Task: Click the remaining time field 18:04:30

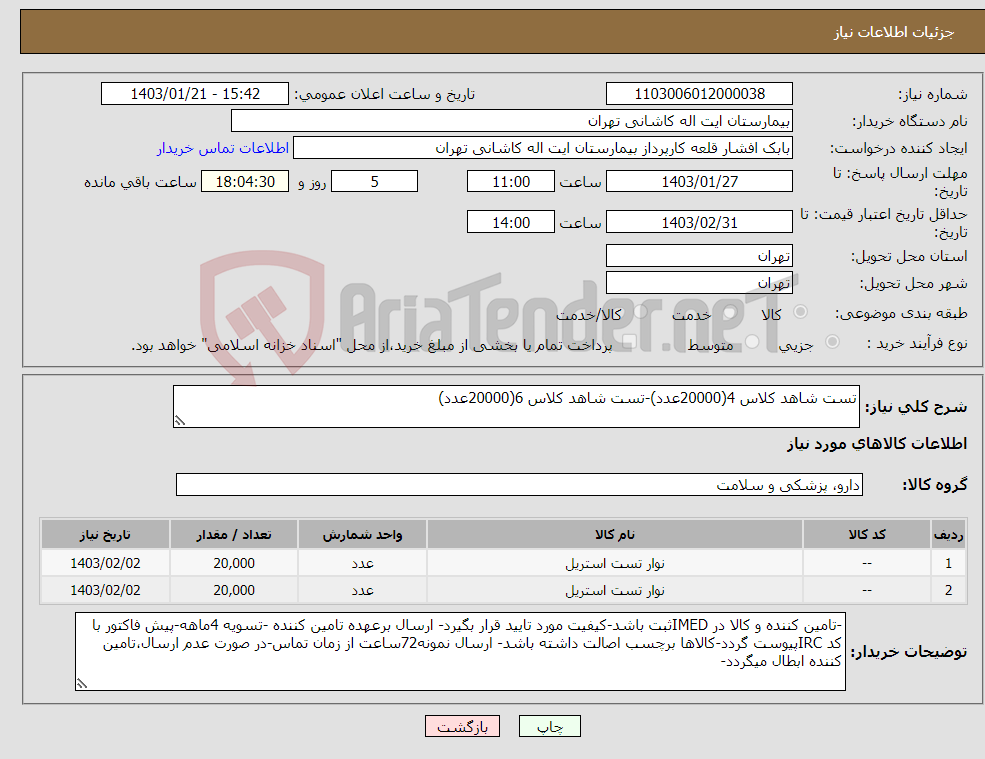Action: point(245,182)
